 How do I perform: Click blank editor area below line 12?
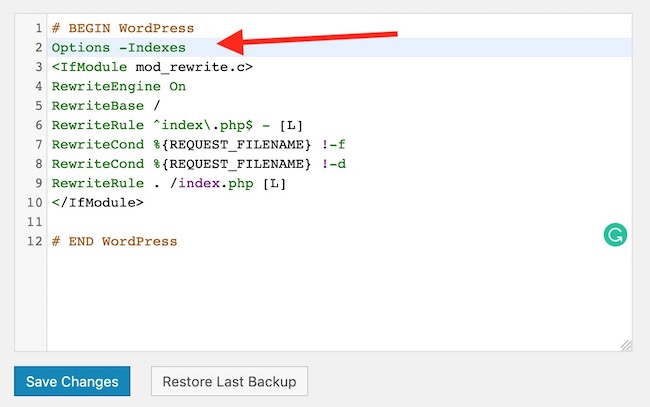click(x=300, y=300)
